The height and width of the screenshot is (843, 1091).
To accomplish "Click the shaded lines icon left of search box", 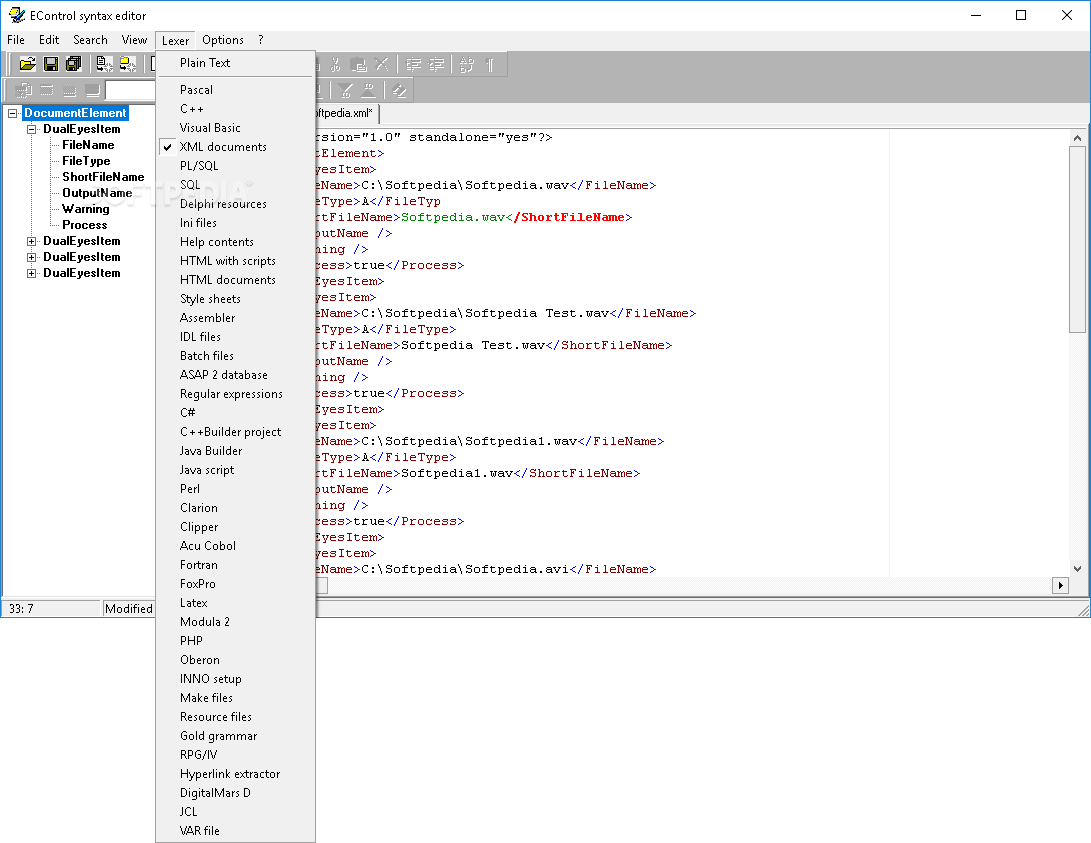I will coord(70,90).
